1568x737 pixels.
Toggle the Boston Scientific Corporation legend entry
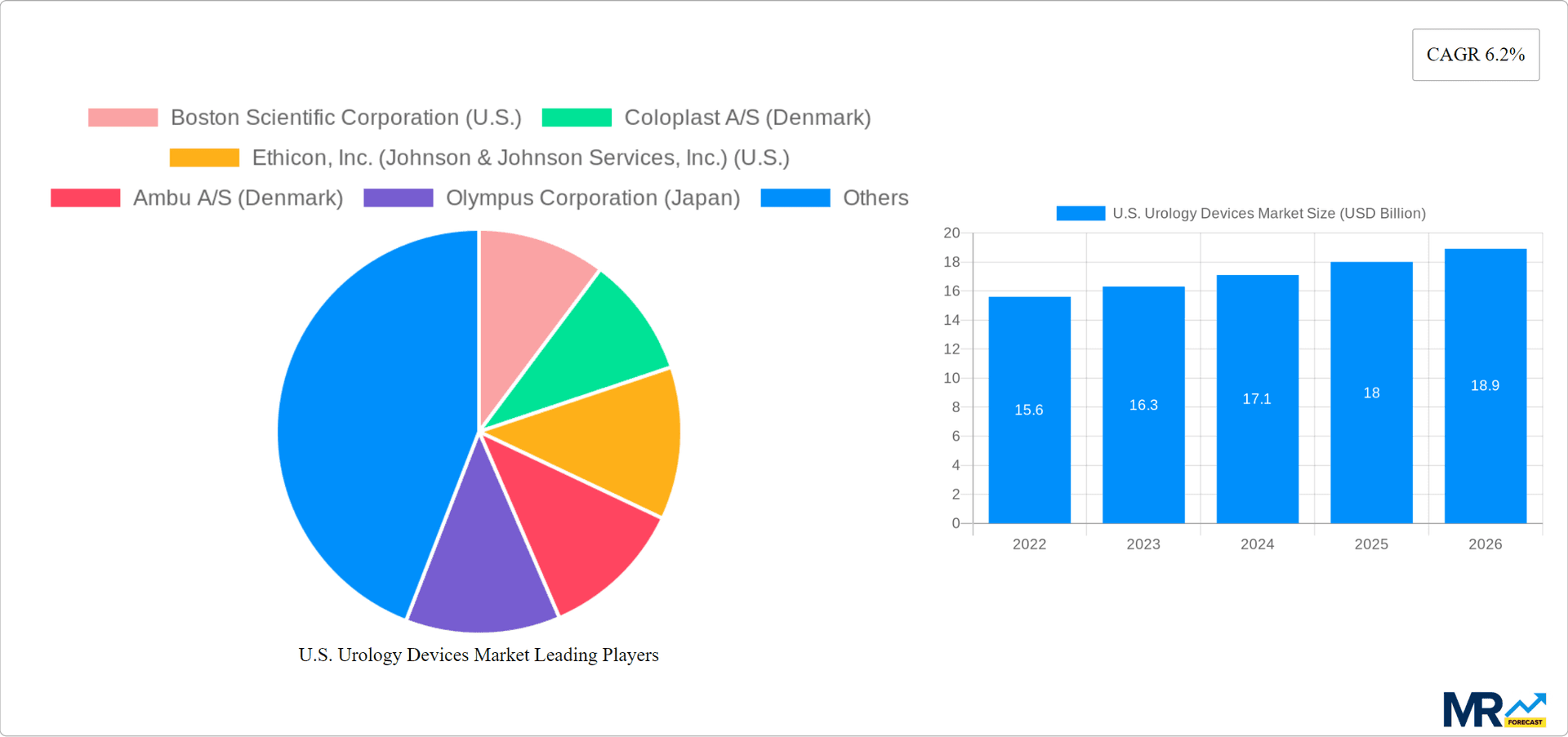tap(346, 117)
